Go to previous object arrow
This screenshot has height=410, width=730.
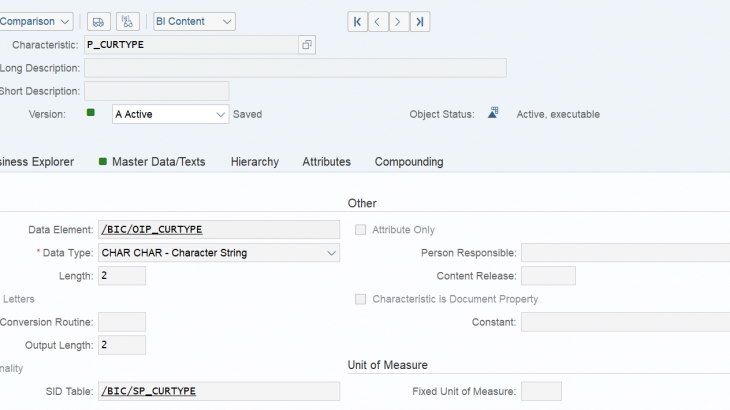[378, 22]
